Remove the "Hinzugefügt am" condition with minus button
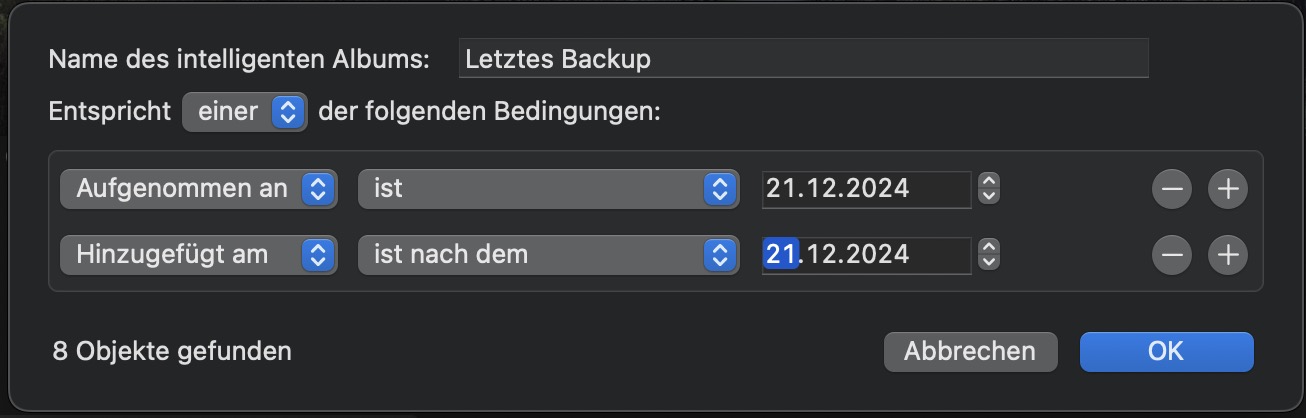Screen dimensions: 1306x418 point(1171,256)
